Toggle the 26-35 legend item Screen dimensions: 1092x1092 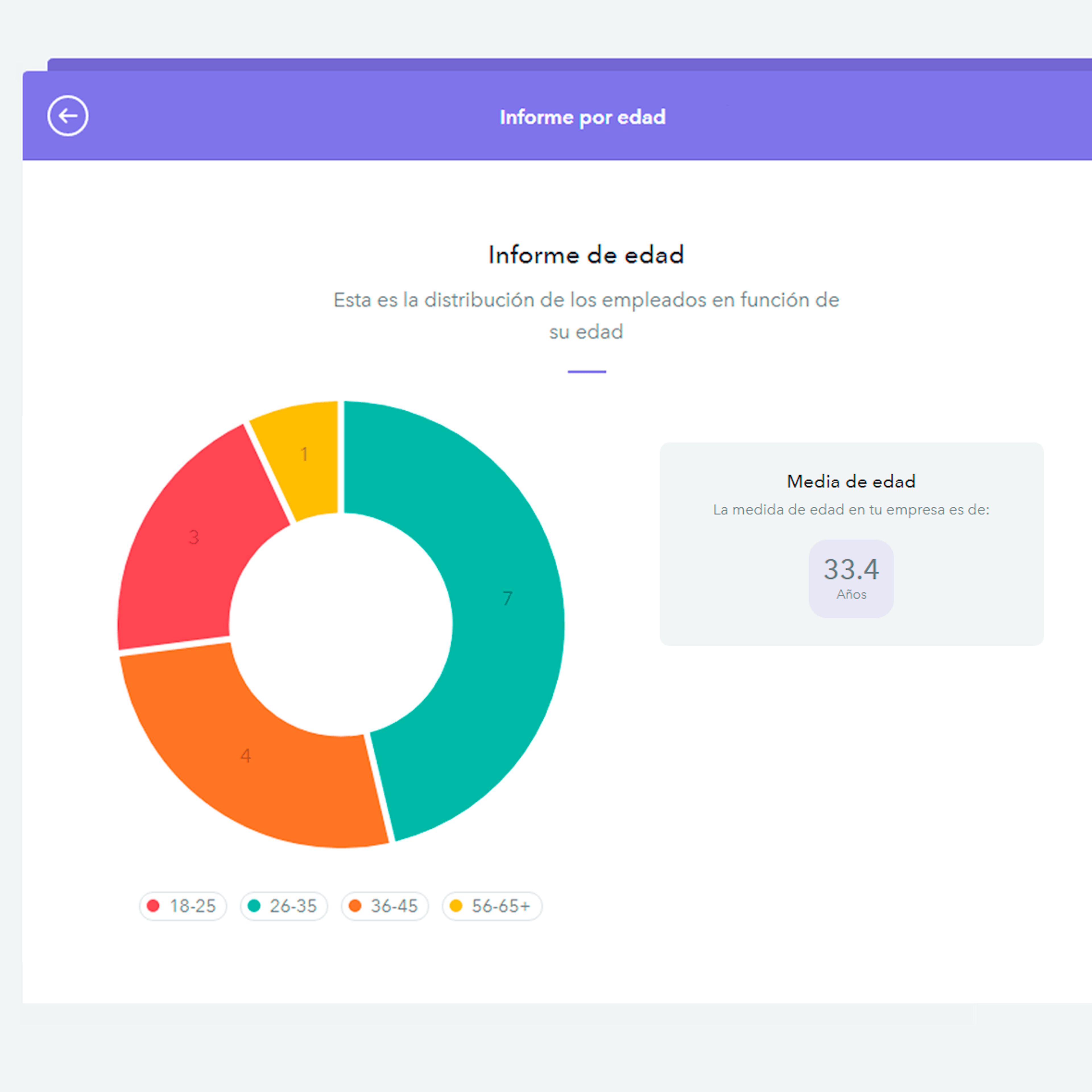coord(284,906)
